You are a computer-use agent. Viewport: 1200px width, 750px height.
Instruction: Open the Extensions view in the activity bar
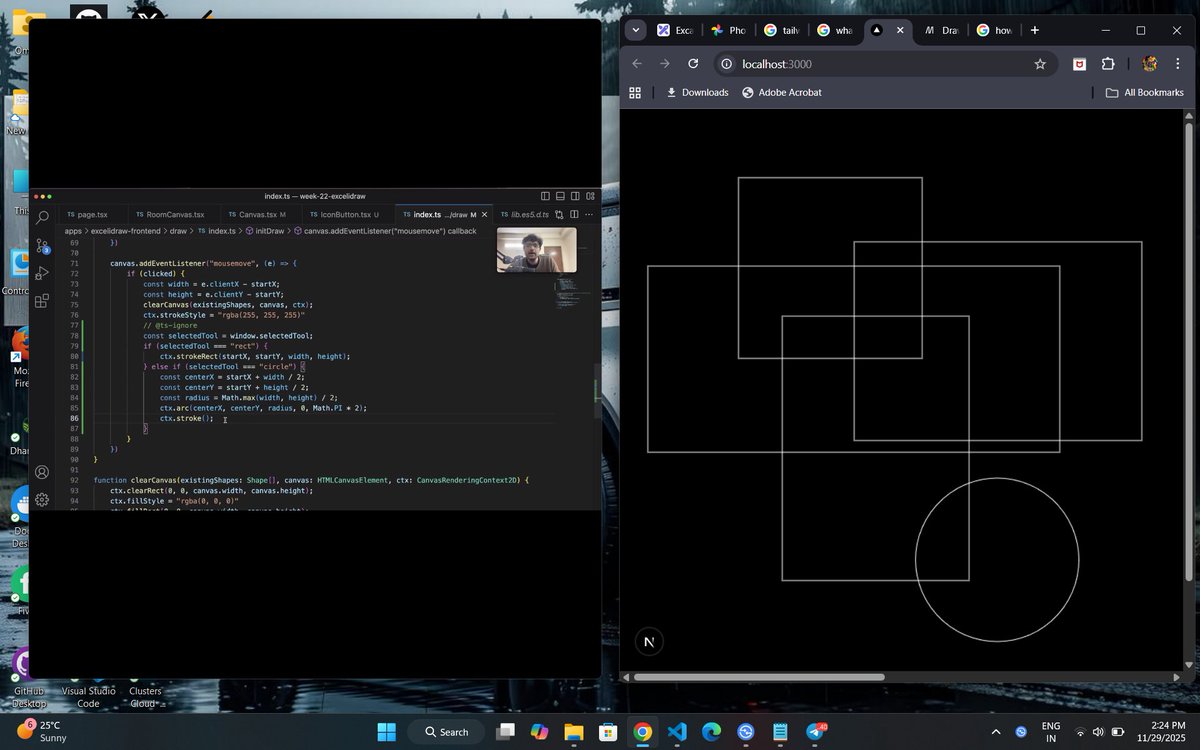[x=42, y=301]
